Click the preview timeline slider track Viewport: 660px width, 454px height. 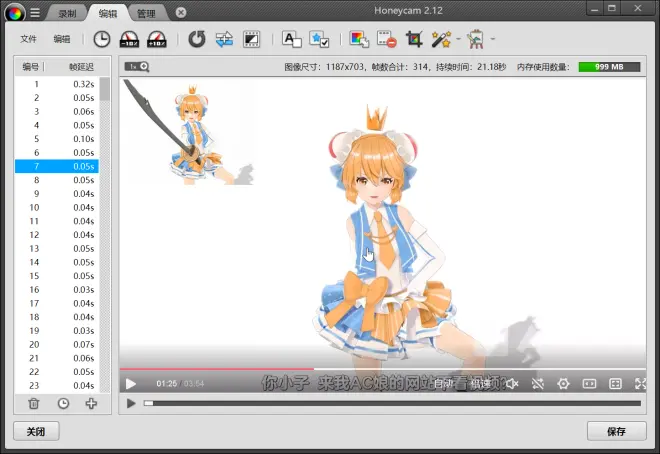click(x=392, y=403)
